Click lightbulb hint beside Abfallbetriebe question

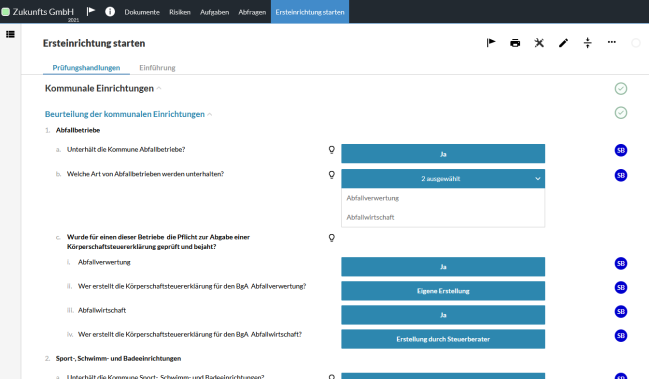(x=332, y=150)
